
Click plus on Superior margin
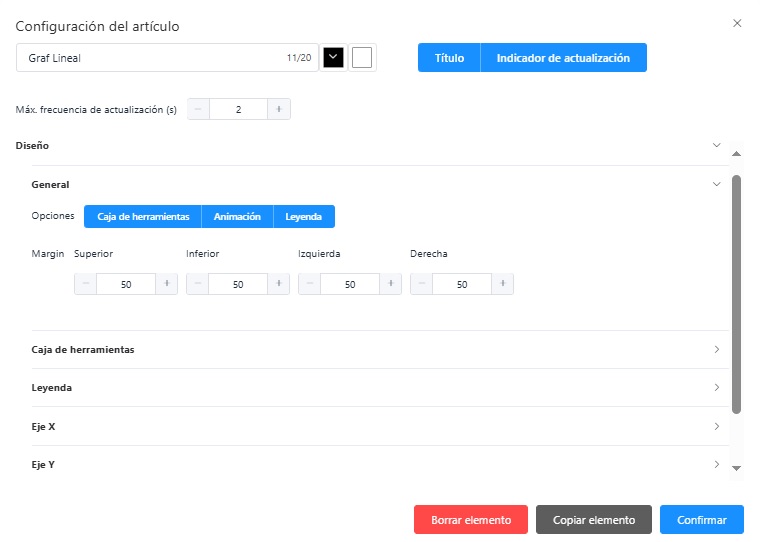click(166, 284)
